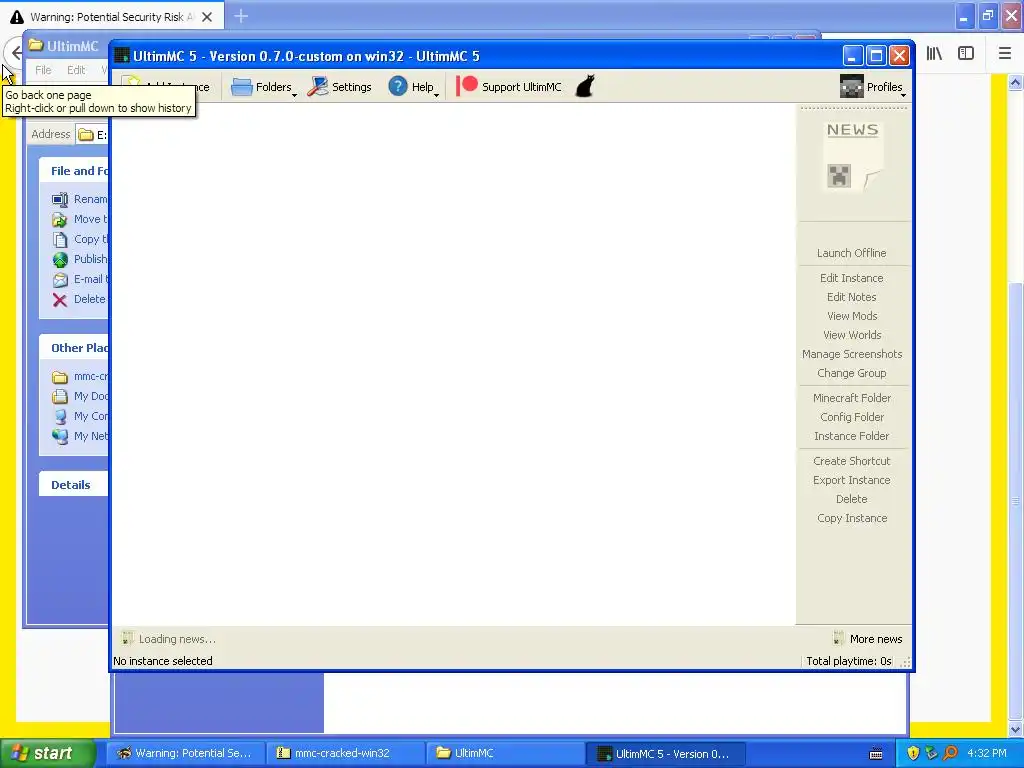Click Move task icon in Explorer panel

(x=60, y=219)
